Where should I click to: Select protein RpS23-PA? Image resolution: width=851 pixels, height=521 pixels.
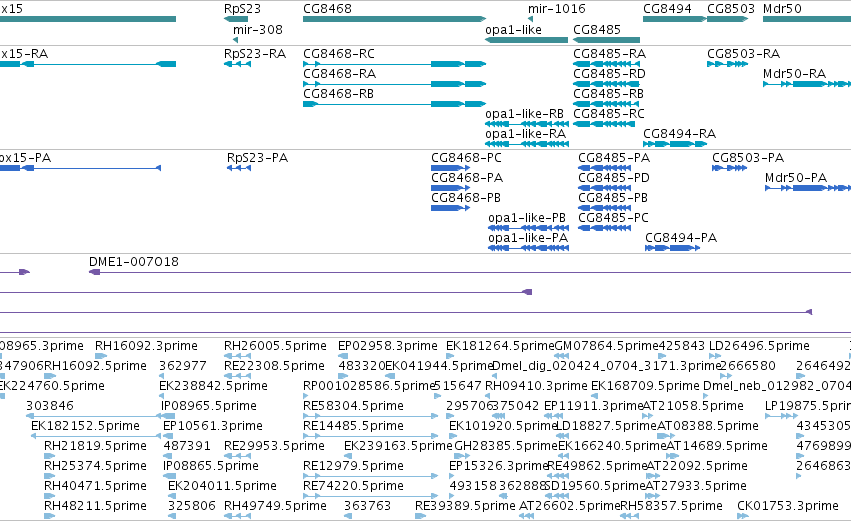(257, 158)
